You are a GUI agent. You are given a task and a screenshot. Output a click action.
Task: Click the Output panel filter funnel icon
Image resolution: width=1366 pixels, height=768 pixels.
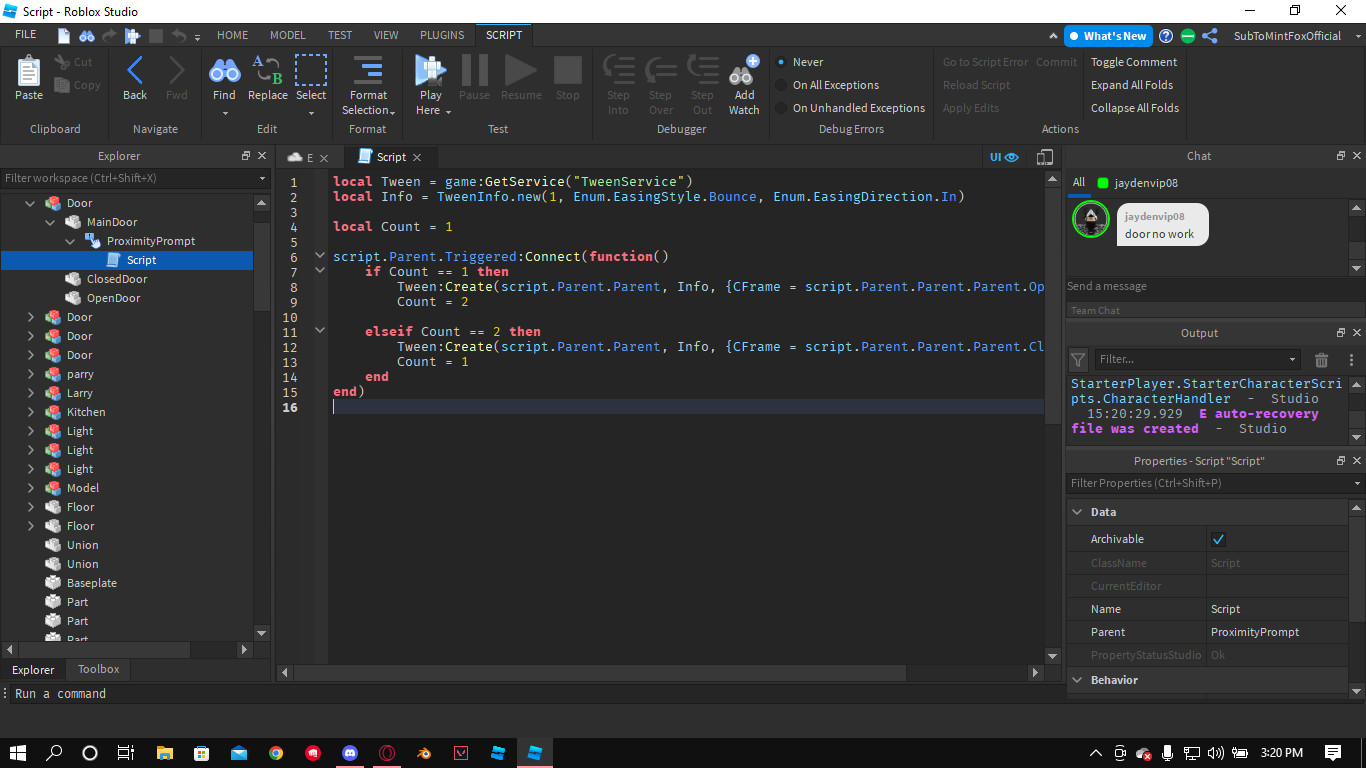coord(1078,360)
